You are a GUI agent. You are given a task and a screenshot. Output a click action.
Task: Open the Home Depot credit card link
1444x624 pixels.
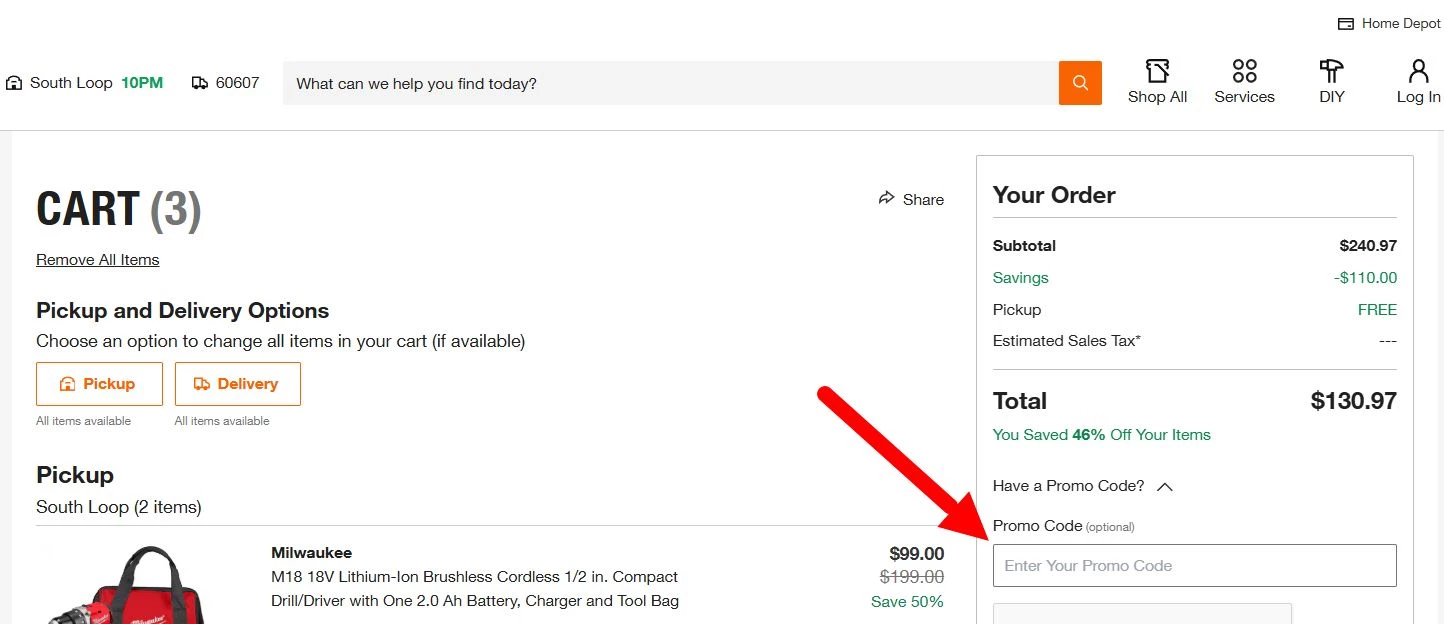tap(1390, 23)
